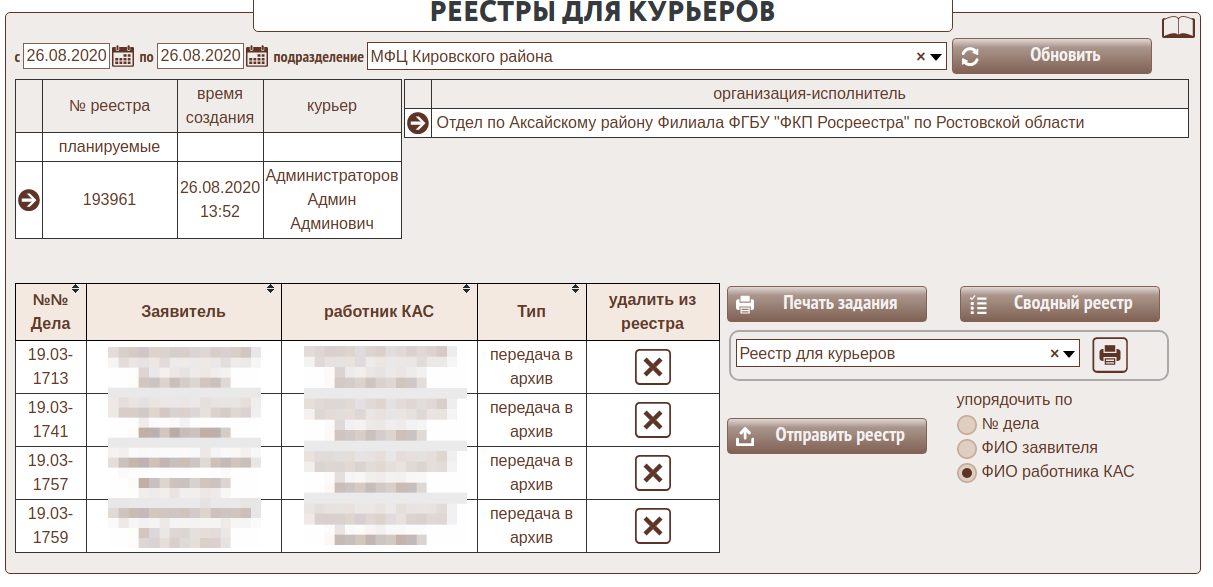This screenshot has width=1213, height=587.
Task: Open calendar for the end date
Action: coord(257,56)
